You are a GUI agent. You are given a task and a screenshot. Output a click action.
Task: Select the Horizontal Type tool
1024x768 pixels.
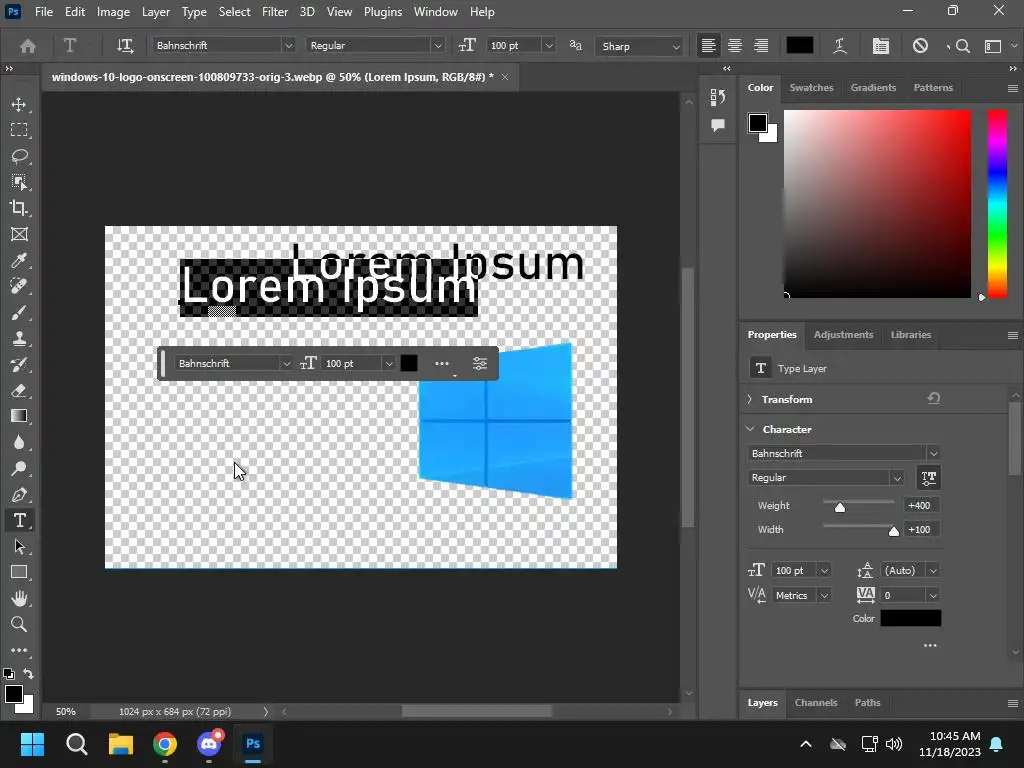19,520
